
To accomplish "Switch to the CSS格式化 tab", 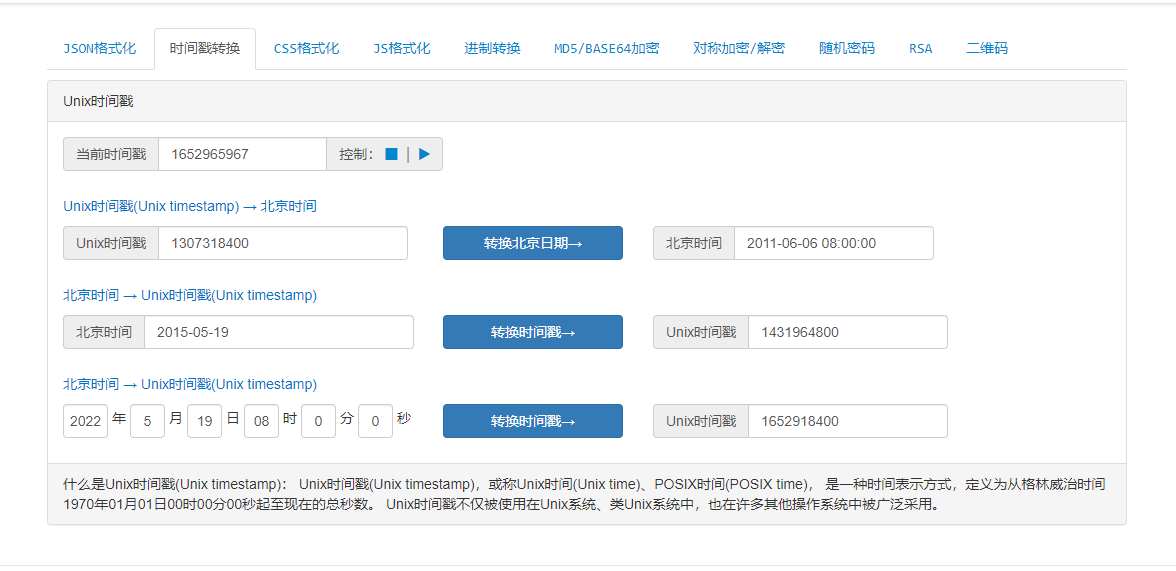I will coord(306,49).
